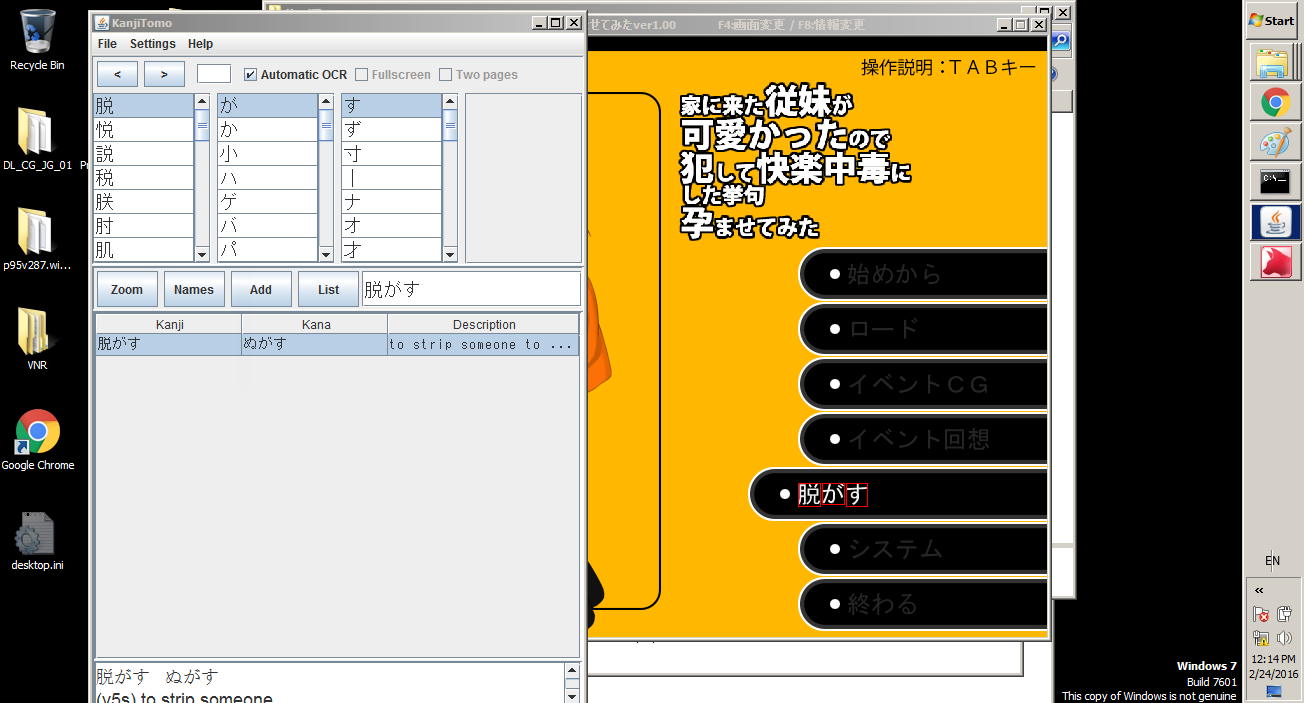Tick the Two pages checkbox
1304x703 pixels.
click(x=446, y=75)
